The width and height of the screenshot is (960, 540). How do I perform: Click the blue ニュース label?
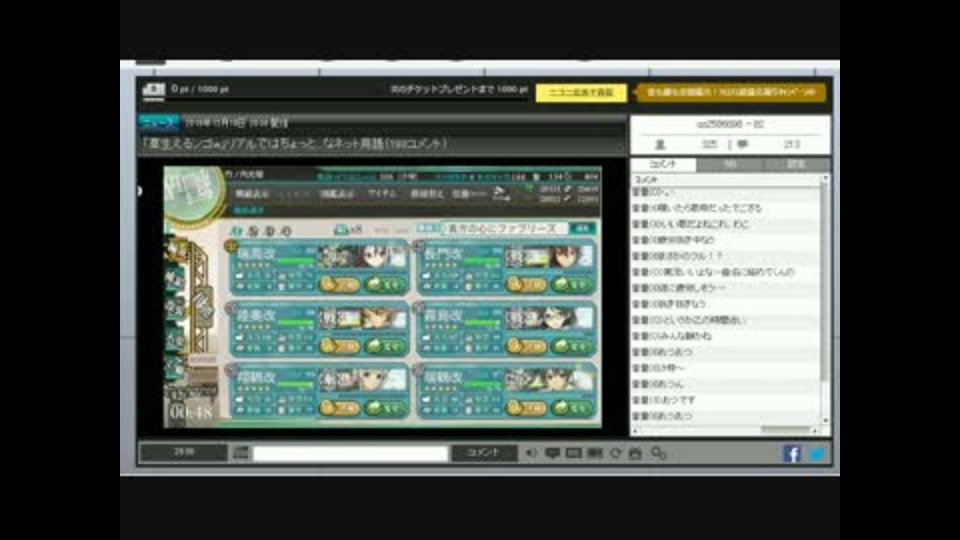[x=159, y=123]
